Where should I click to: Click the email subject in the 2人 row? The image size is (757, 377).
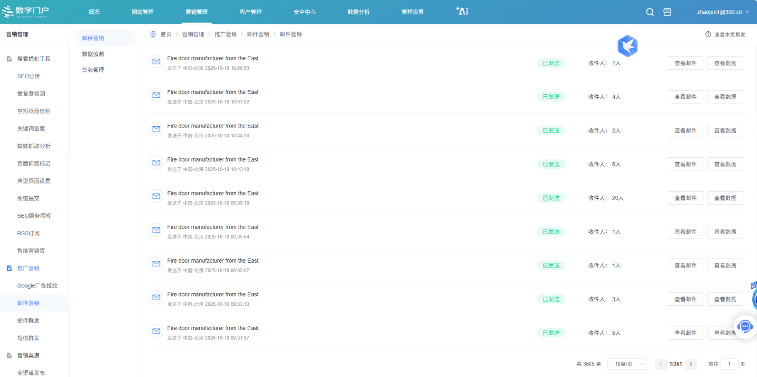[x=213, y=126]
